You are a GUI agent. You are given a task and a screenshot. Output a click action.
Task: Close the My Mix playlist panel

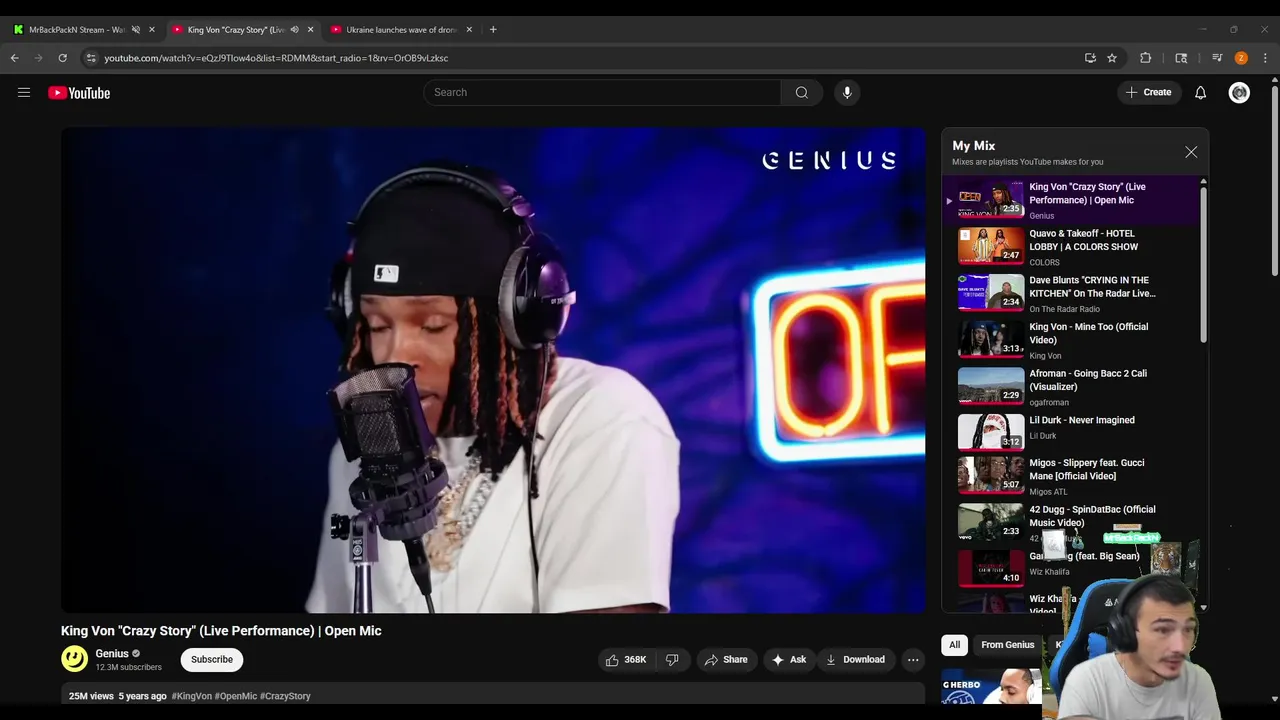click(x=1191, y=152)
